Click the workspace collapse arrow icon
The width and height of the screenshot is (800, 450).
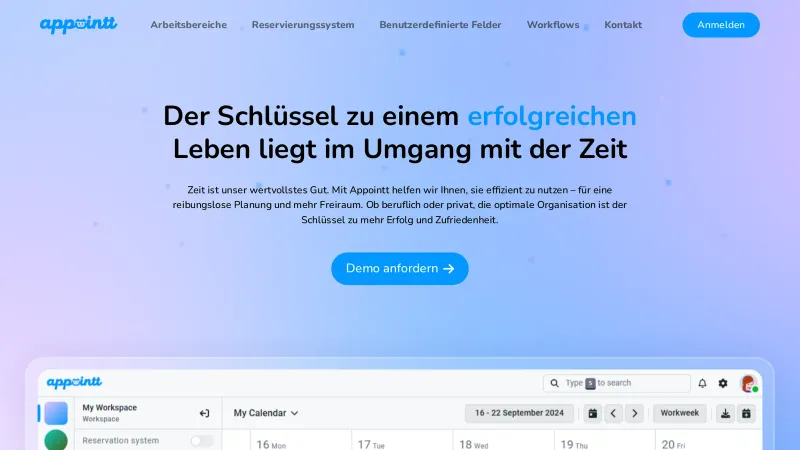pos(204,413)
